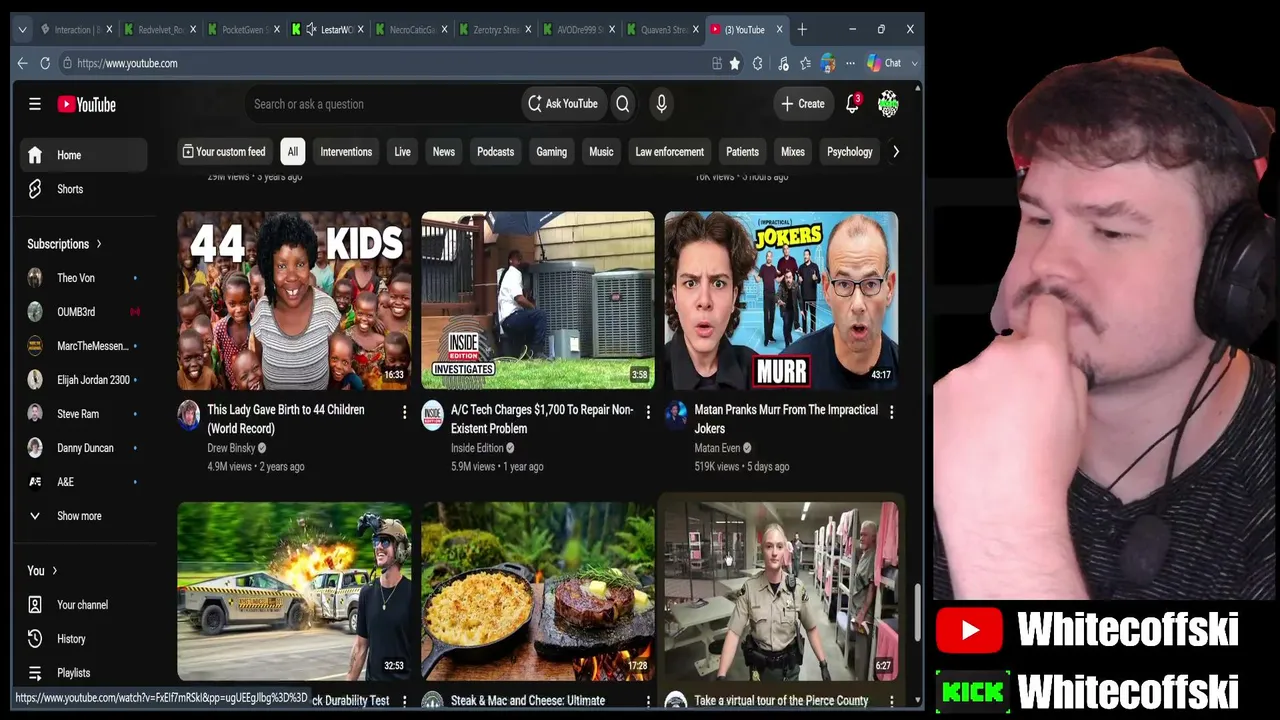1280x720 pixels.
Task: Open the Impractical Jokers MURR thumbnail
Action: click(781, 300)
